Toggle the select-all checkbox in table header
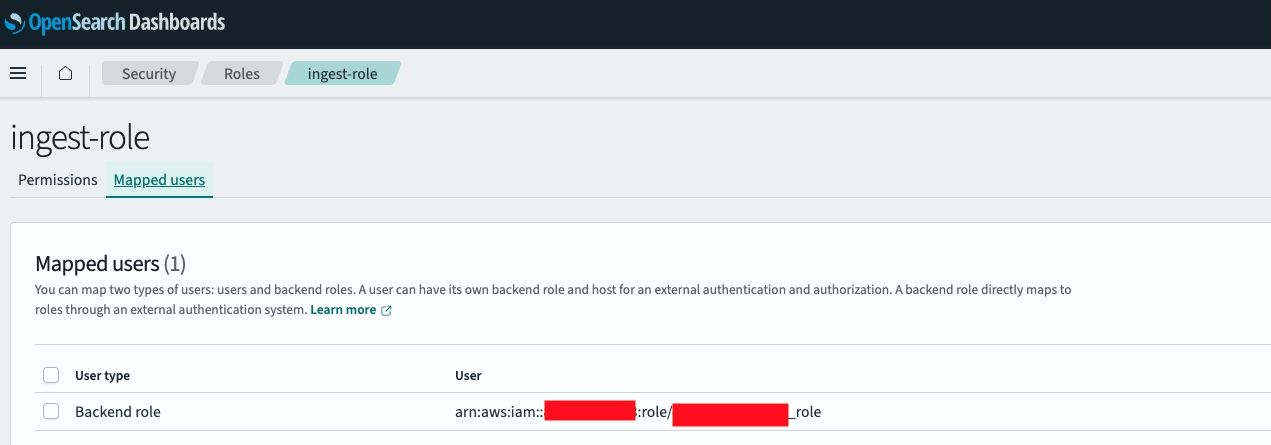 51,375
